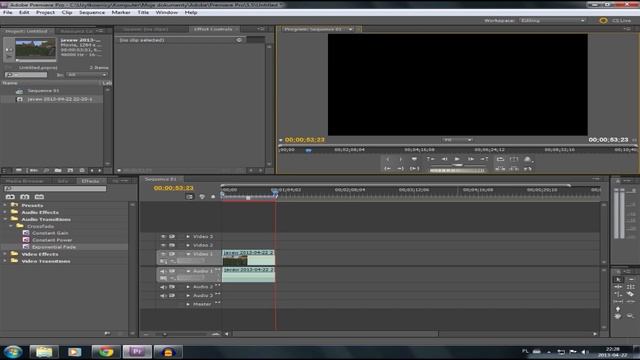
Task: Step back one frame in Program monitor
Action: coord(444,159)
